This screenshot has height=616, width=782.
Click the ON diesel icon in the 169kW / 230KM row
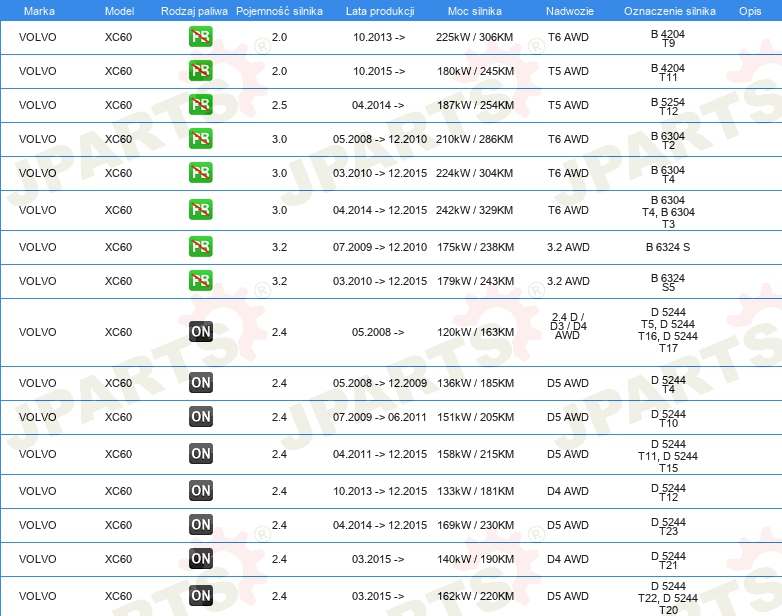(x=201, y=524)
